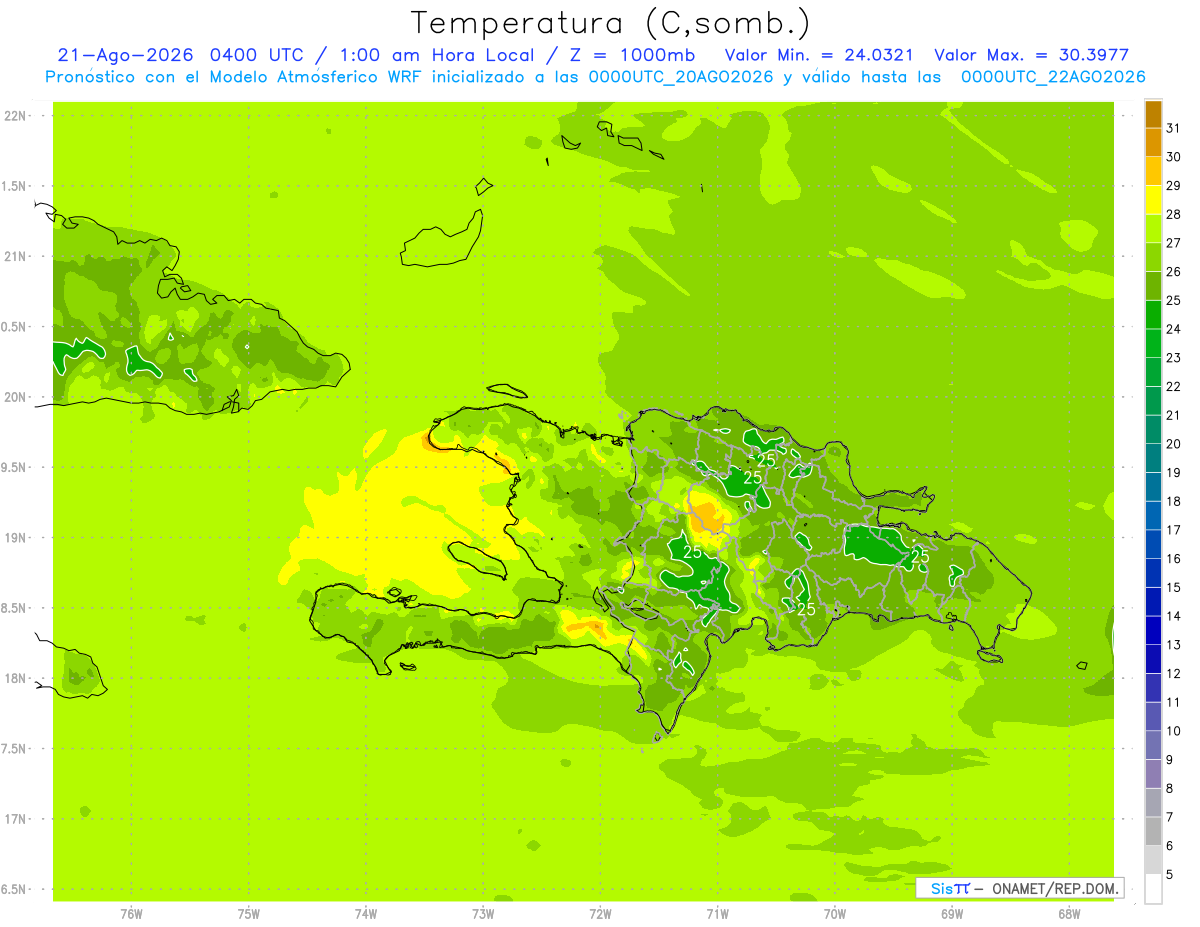Click the '18N' latitude label
Screen dimensions: 1200x927
(x=14, y=678)
